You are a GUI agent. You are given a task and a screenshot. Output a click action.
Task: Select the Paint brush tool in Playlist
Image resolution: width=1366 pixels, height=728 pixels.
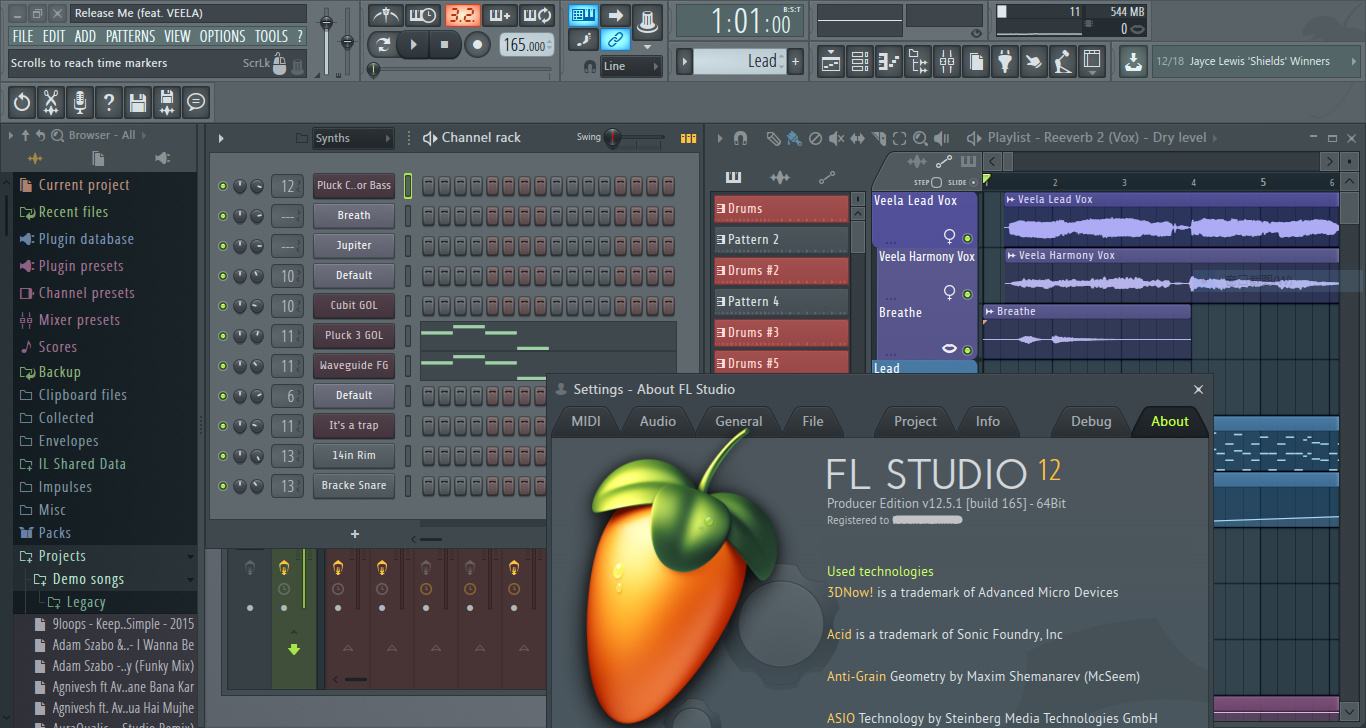[x=794, y=138]
